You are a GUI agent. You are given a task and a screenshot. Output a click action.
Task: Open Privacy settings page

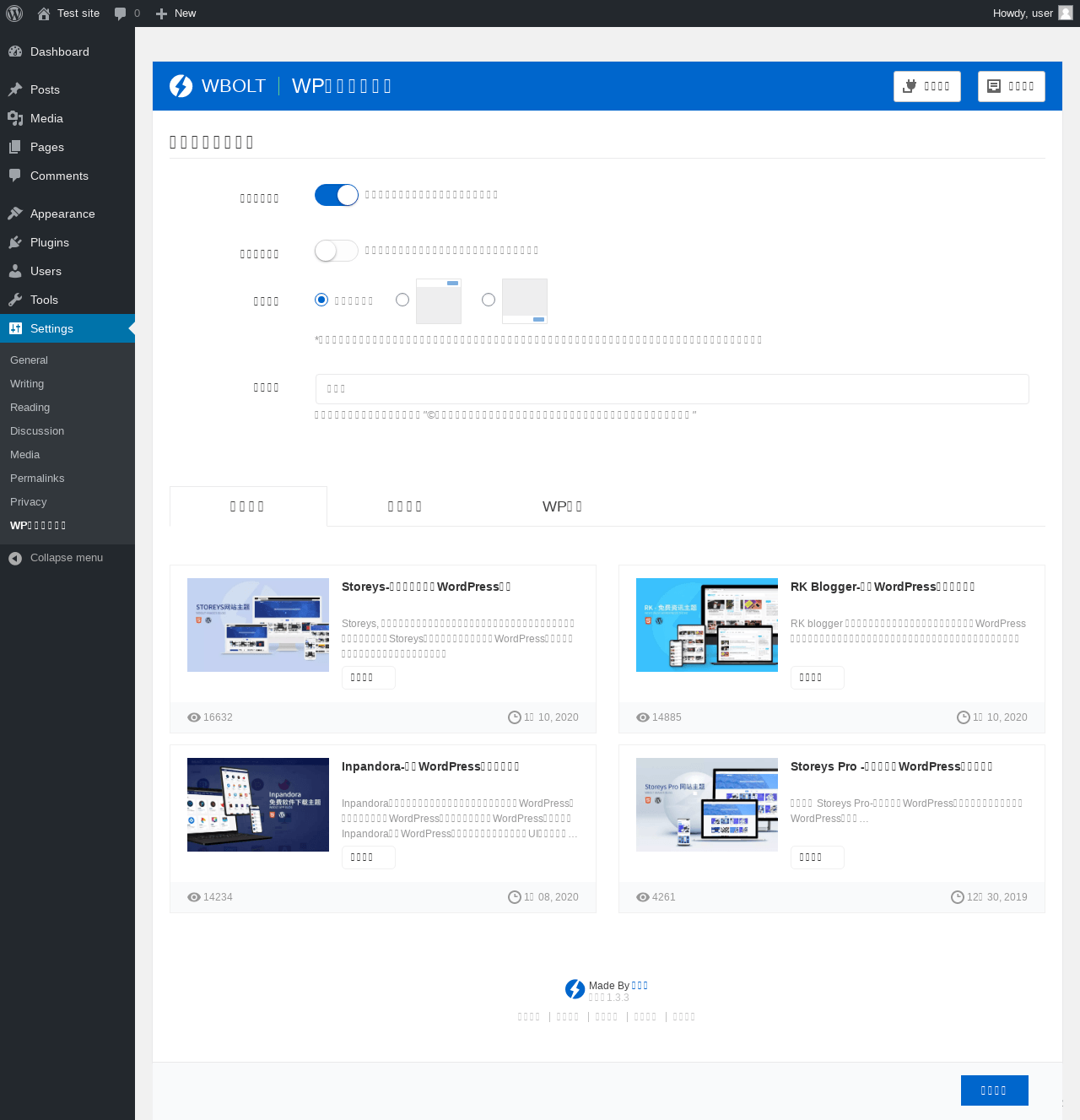pos(29,502)
